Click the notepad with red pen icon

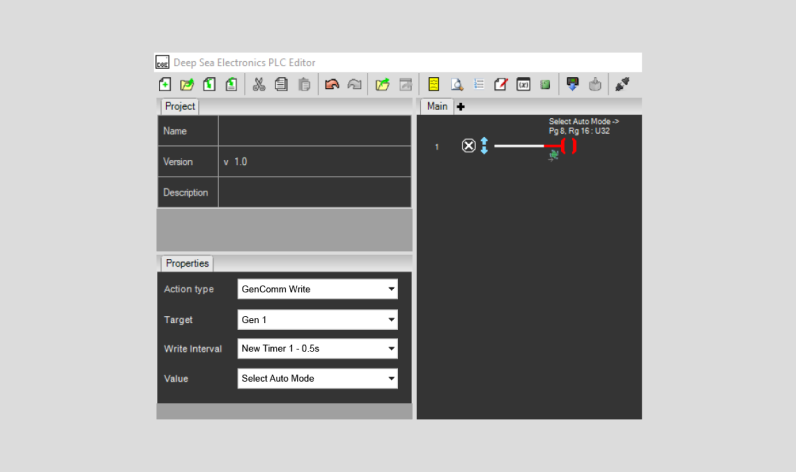[x=501, y=84]
